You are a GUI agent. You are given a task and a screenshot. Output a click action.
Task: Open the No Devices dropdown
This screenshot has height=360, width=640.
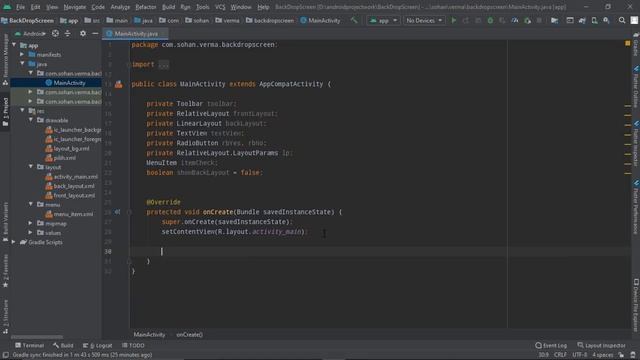click(x=424, y=20)
